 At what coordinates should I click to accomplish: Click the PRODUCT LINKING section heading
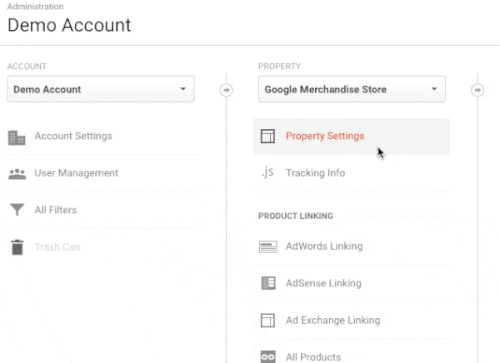[296, 216]
